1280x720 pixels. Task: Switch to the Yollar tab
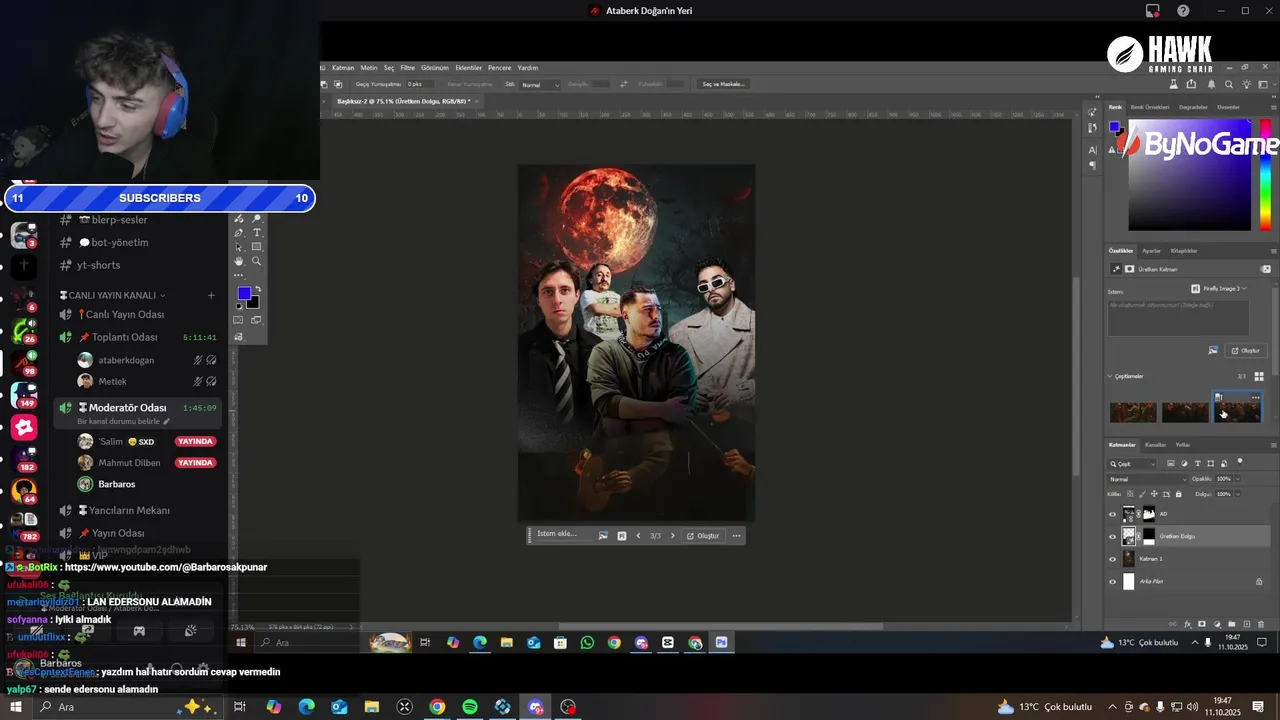pos(1183,445)
